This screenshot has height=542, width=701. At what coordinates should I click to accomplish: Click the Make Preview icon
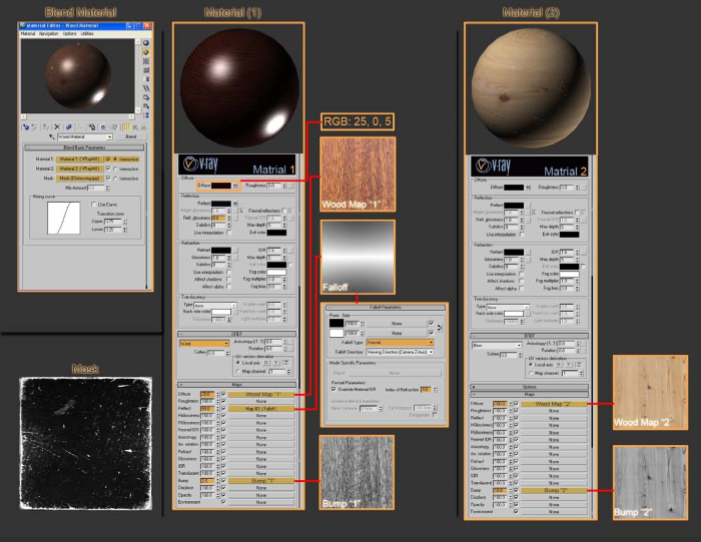(x=146, y=88)
